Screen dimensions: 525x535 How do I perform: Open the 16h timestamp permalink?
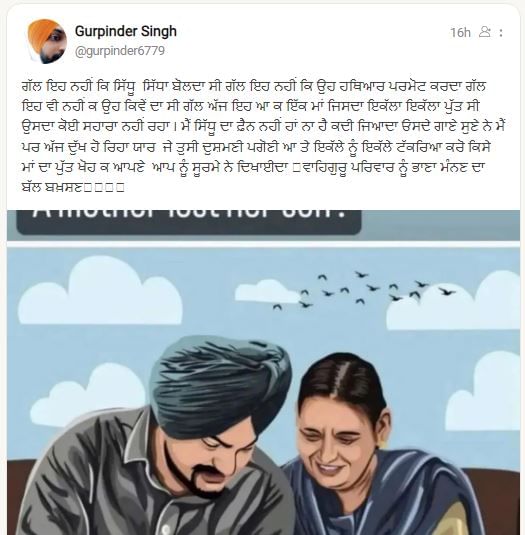pos(460,32)
